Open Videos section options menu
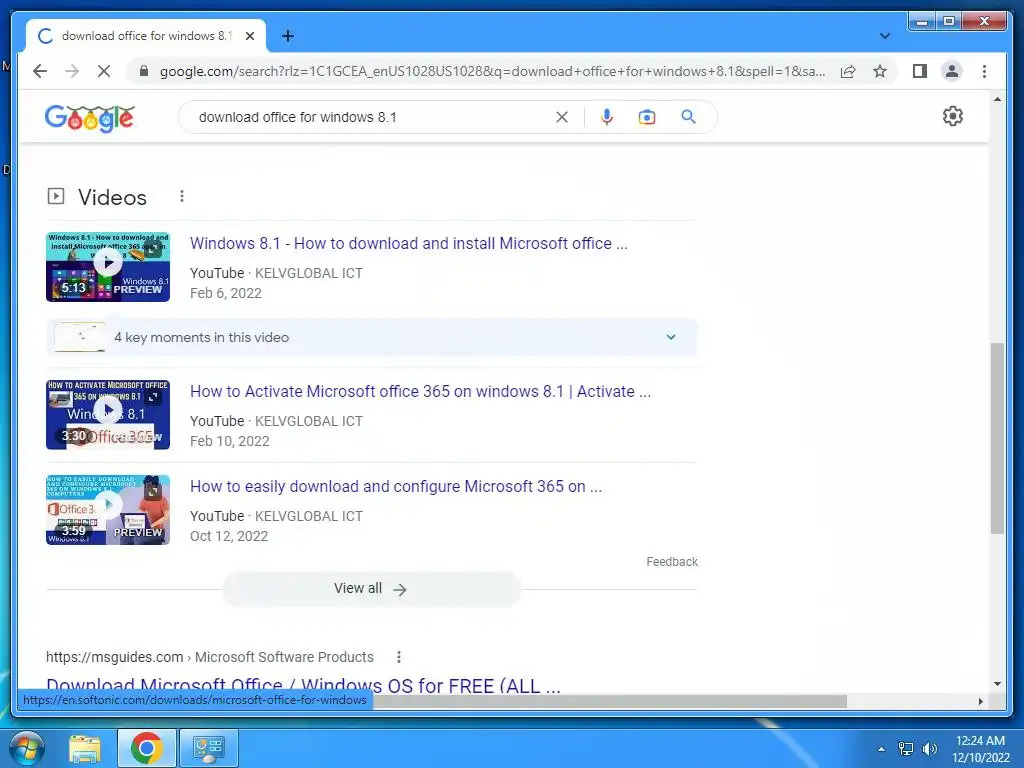 182,196
